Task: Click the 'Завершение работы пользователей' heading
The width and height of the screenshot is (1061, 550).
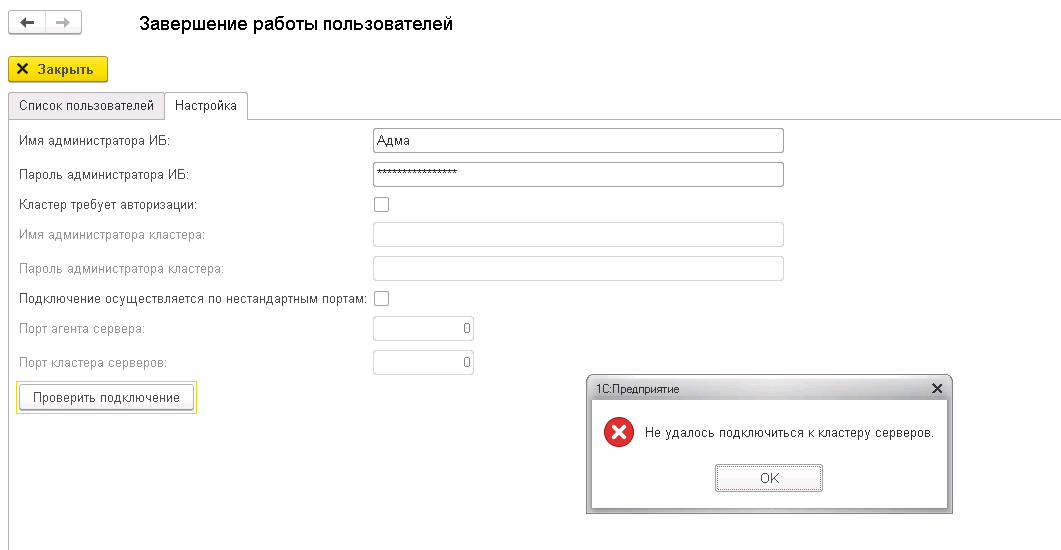Action: [x=296, y=24]
